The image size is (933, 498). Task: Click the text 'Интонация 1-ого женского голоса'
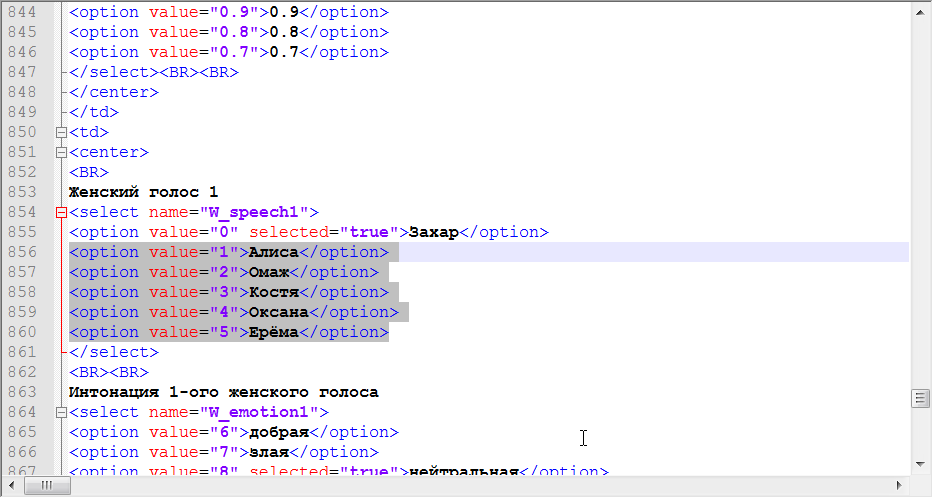click(x=224, y=392)
